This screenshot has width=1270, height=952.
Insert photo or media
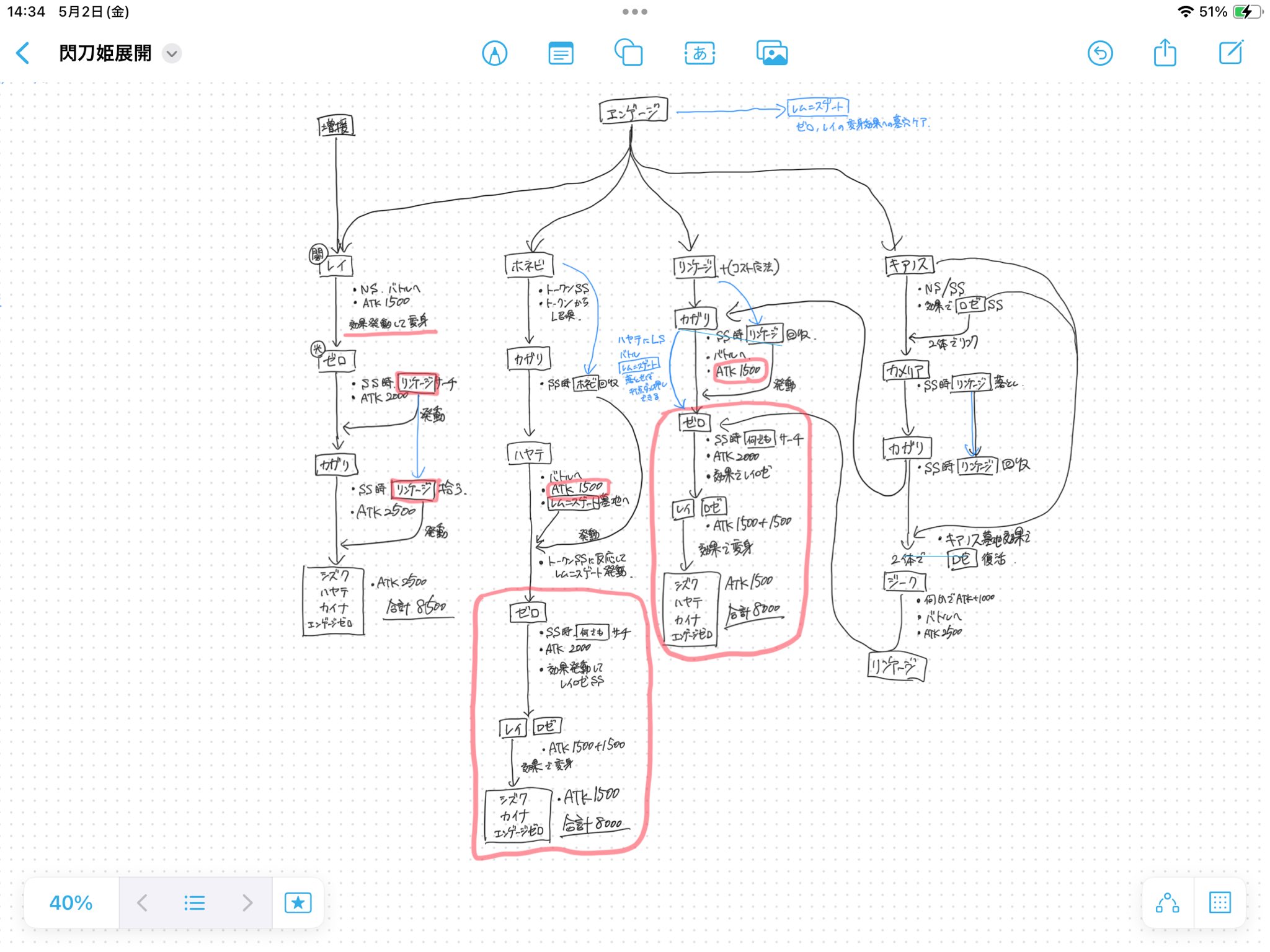pos(771,53)
